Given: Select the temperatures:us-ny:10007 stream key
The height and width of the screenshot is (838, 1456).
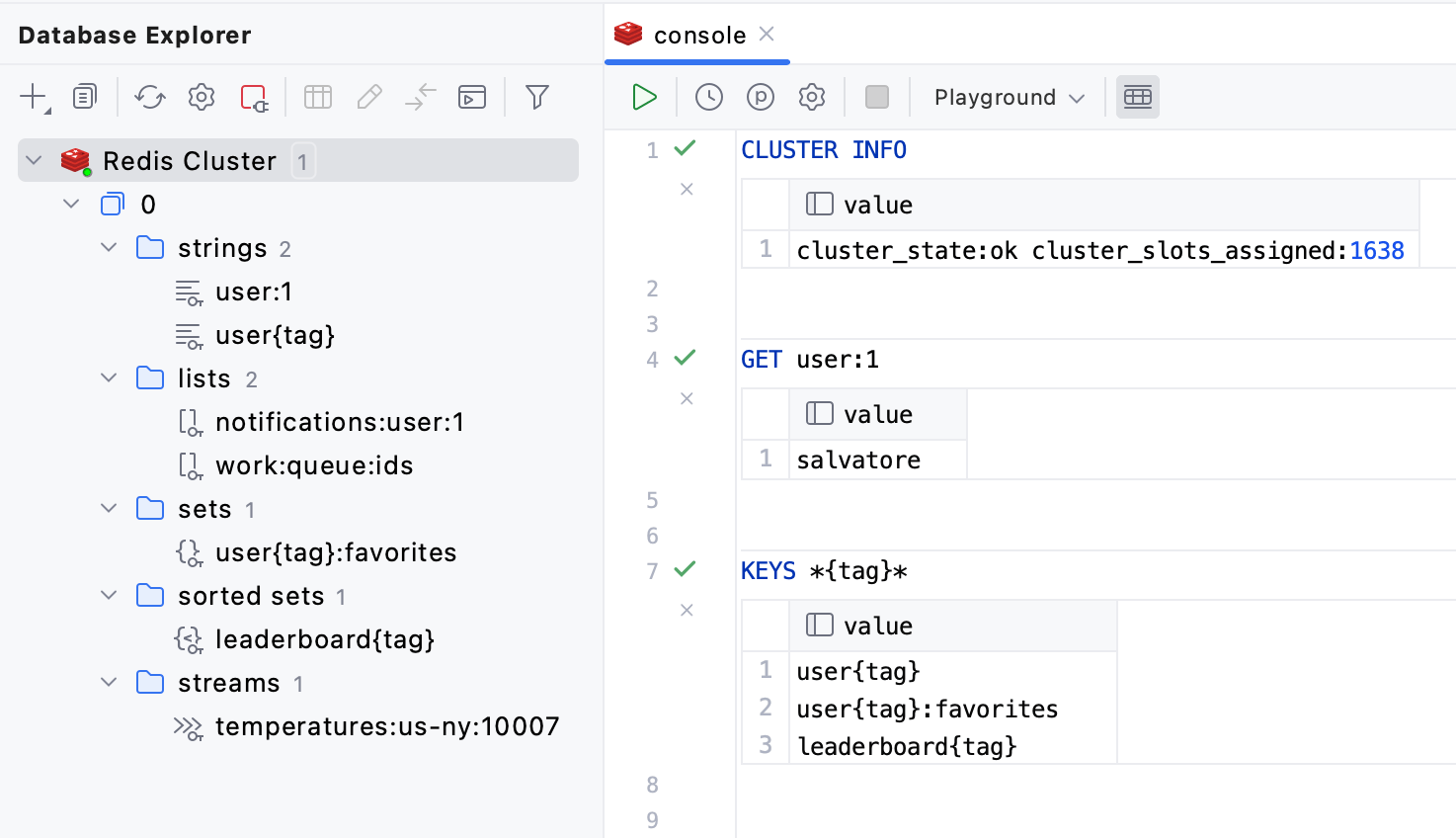Looking at the screenshot, I should coord(386,726).
